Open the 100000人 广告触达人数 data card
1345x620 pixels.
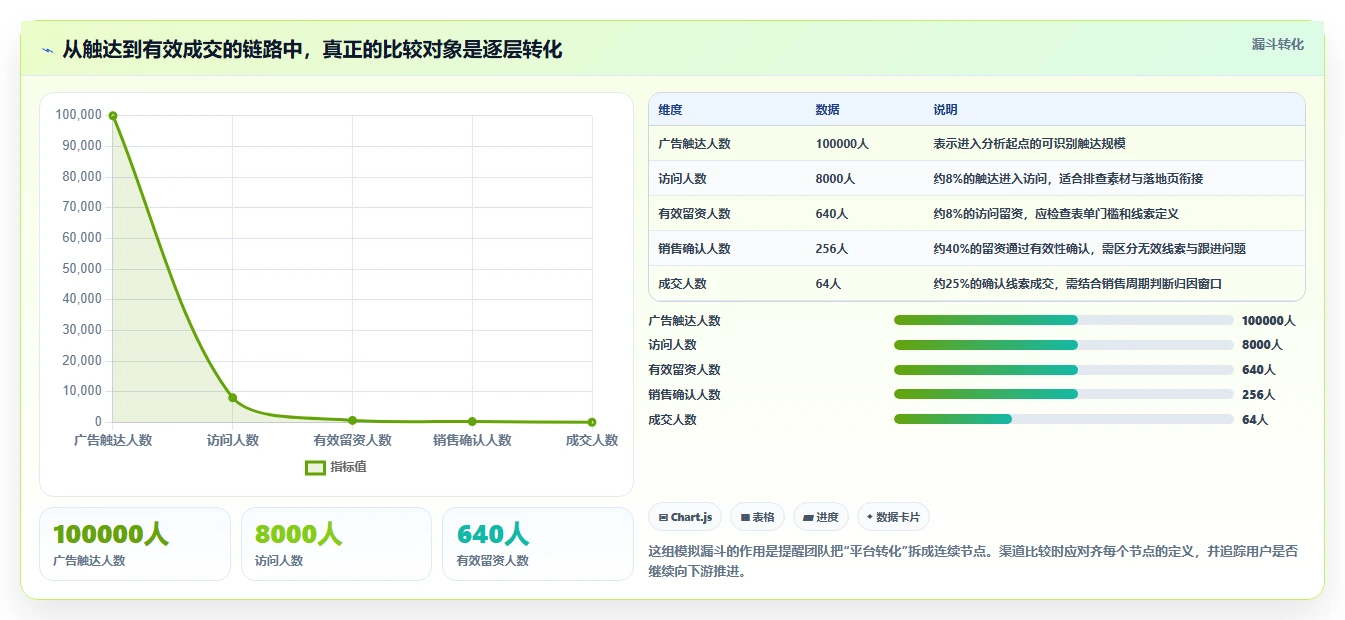coord(135,544)
